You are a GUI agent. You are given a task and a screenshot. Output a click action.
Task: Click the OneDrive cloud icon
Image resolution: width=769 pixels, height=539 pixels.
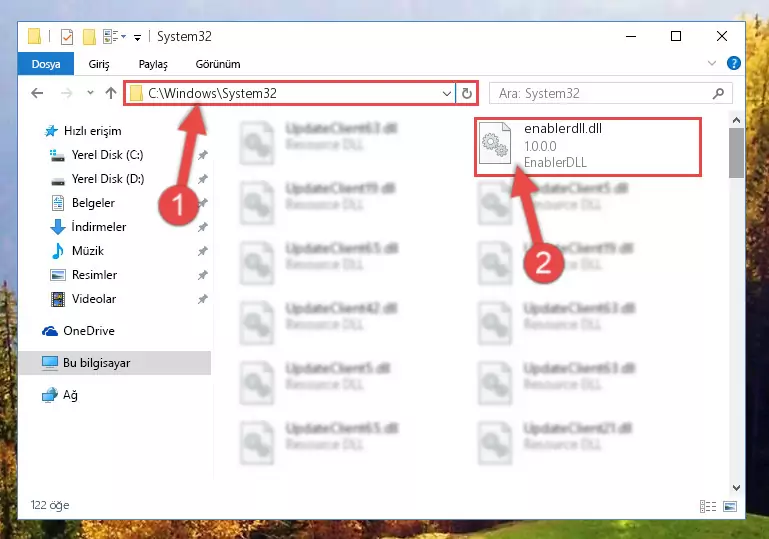pyautogui.click(x=50, y=331)
